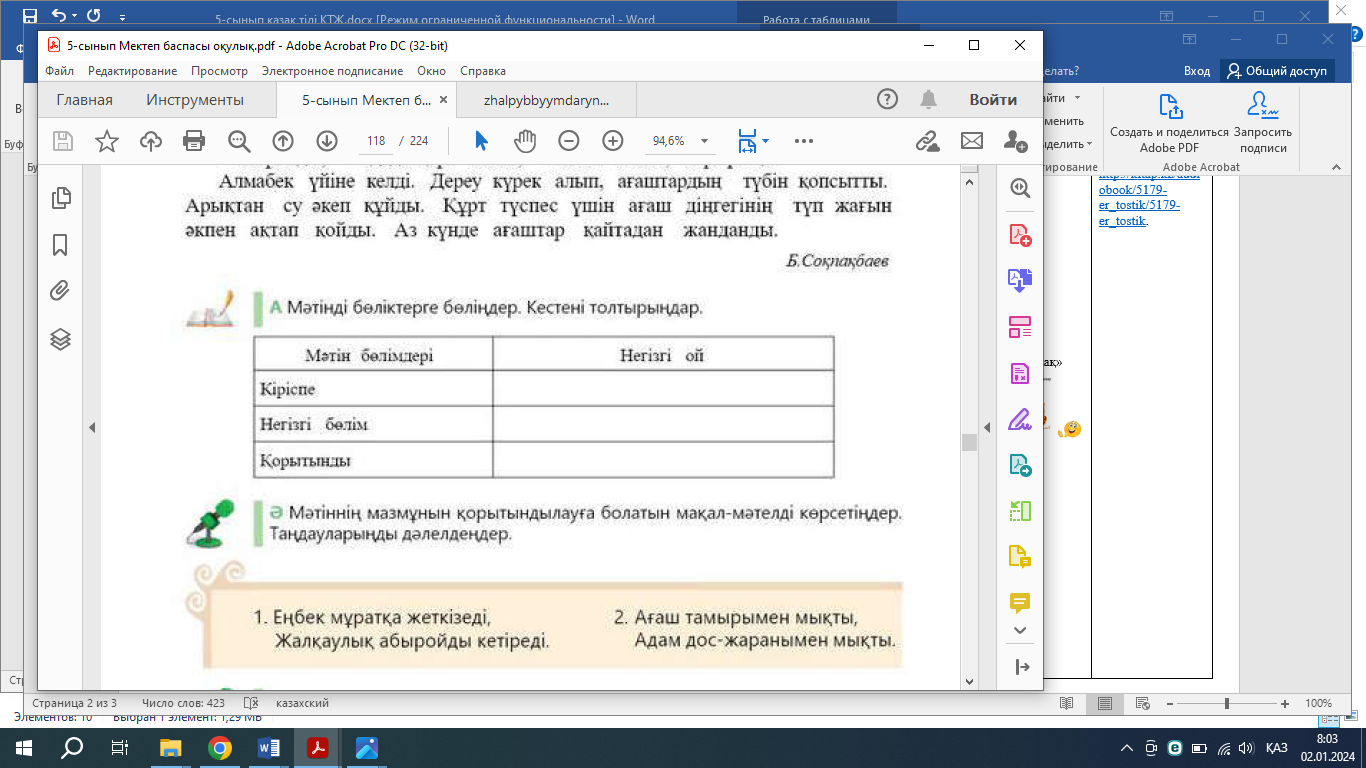Zoom in with the plus icon

[613, 141]
